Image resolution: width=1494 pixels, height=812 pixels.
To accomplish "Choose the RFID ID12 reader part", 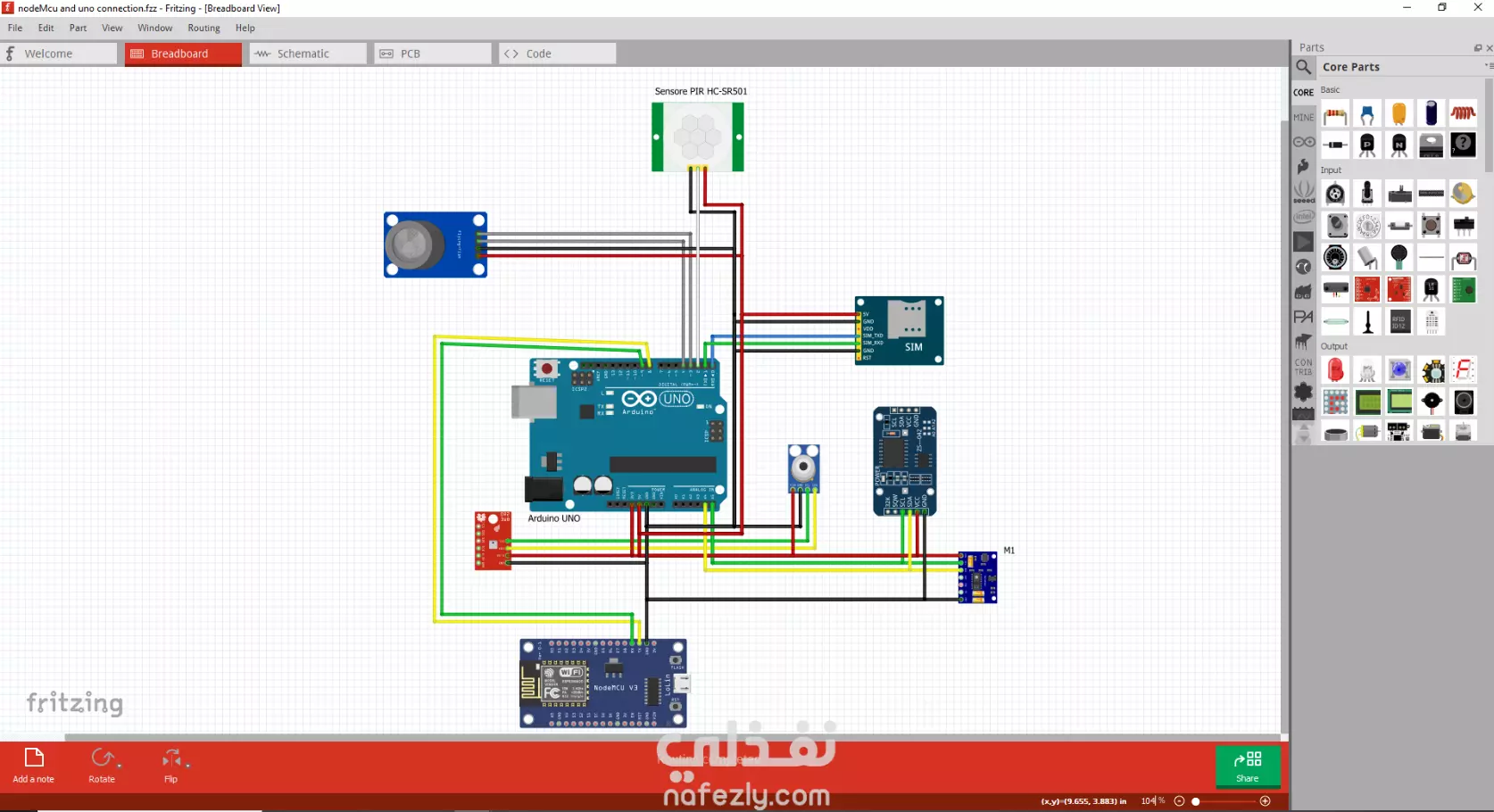I will [1399, 321].
